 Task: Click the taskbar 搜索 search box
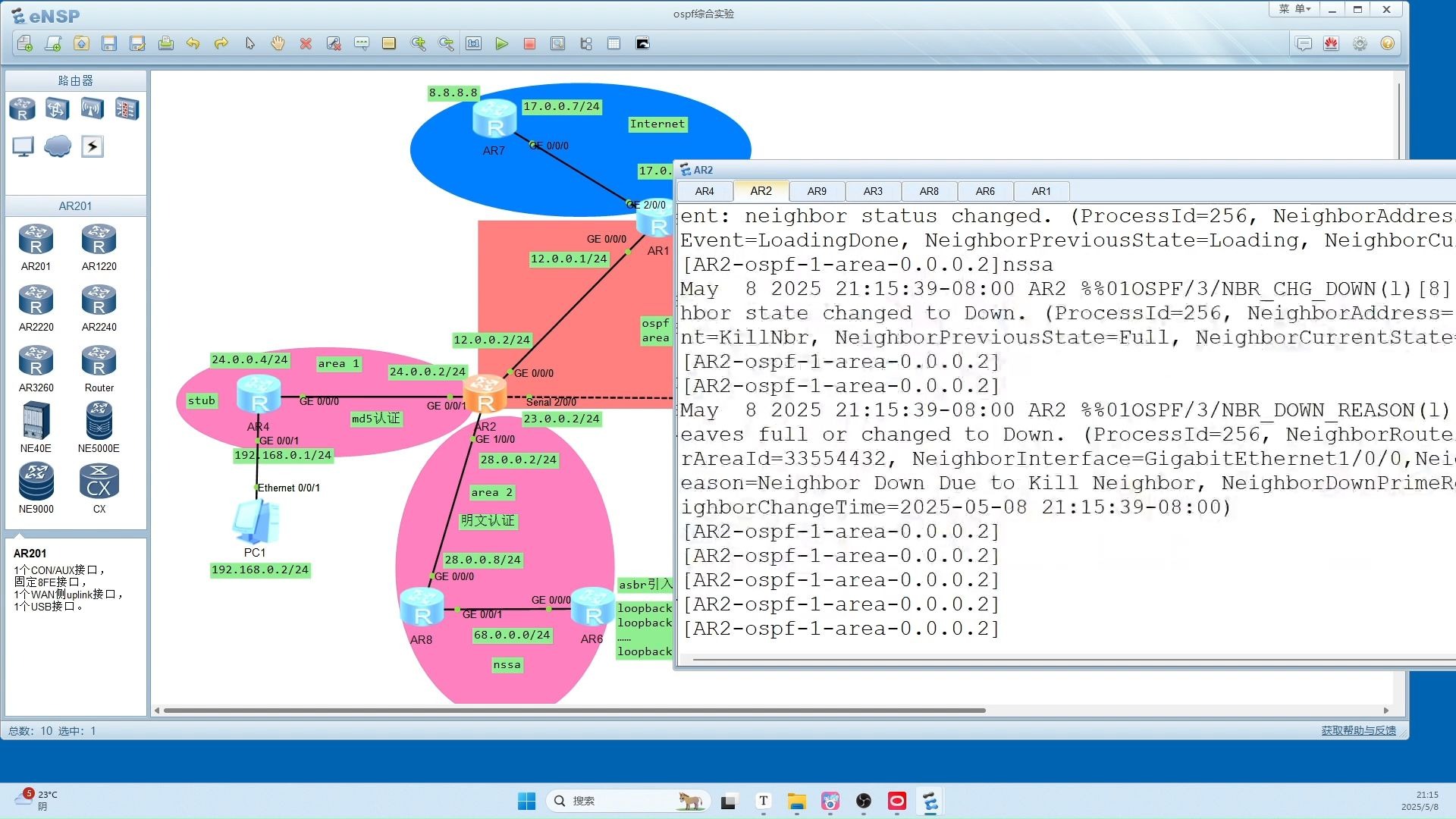coord(628,801)
